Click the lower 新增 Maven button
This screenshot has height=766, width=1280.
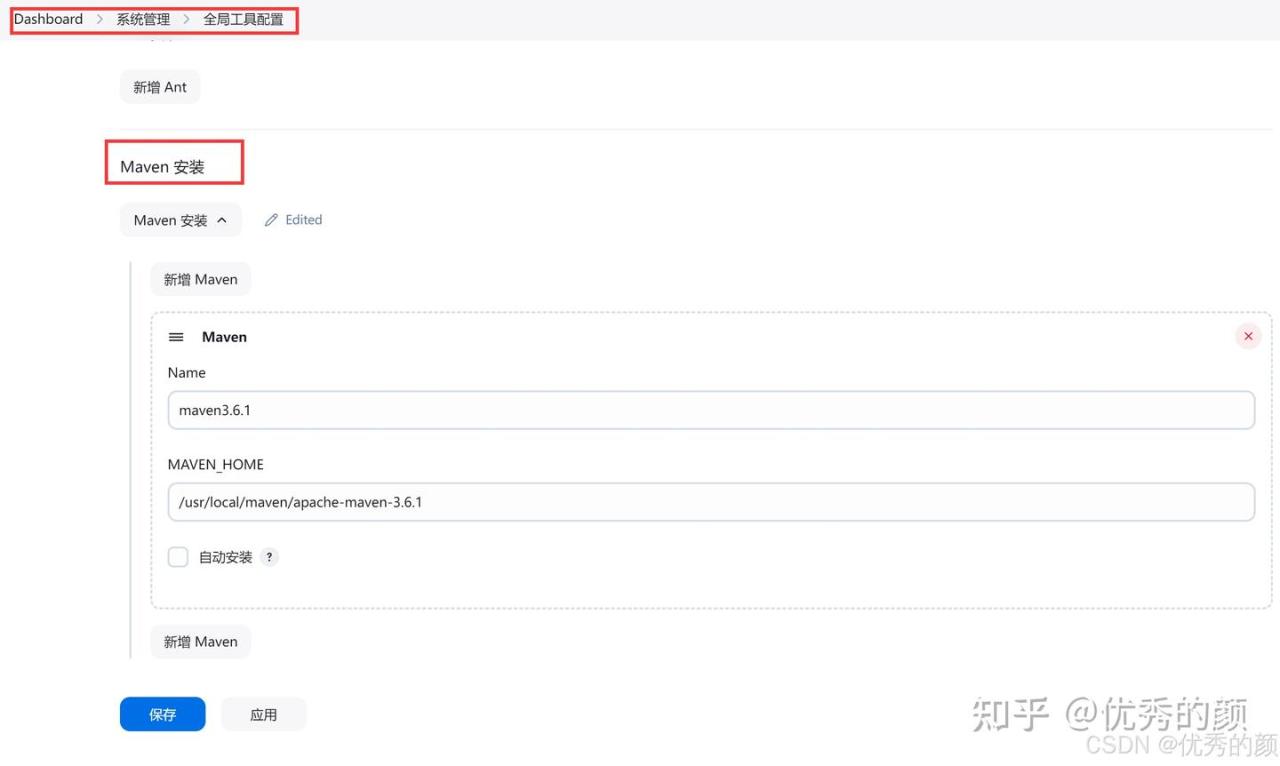point(200,642)
